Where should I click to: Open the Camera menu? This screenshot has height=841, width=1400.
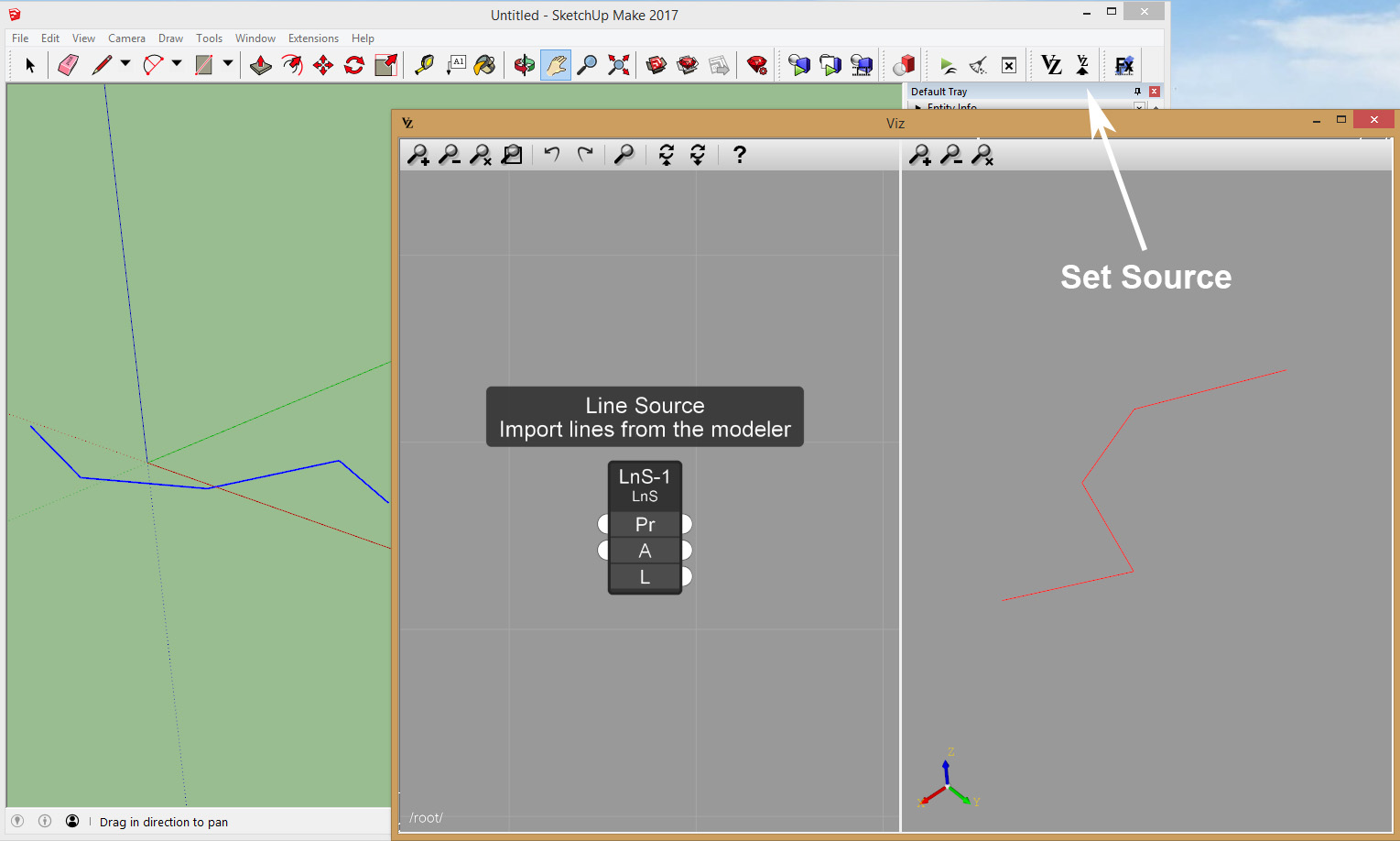click(126, 38)
